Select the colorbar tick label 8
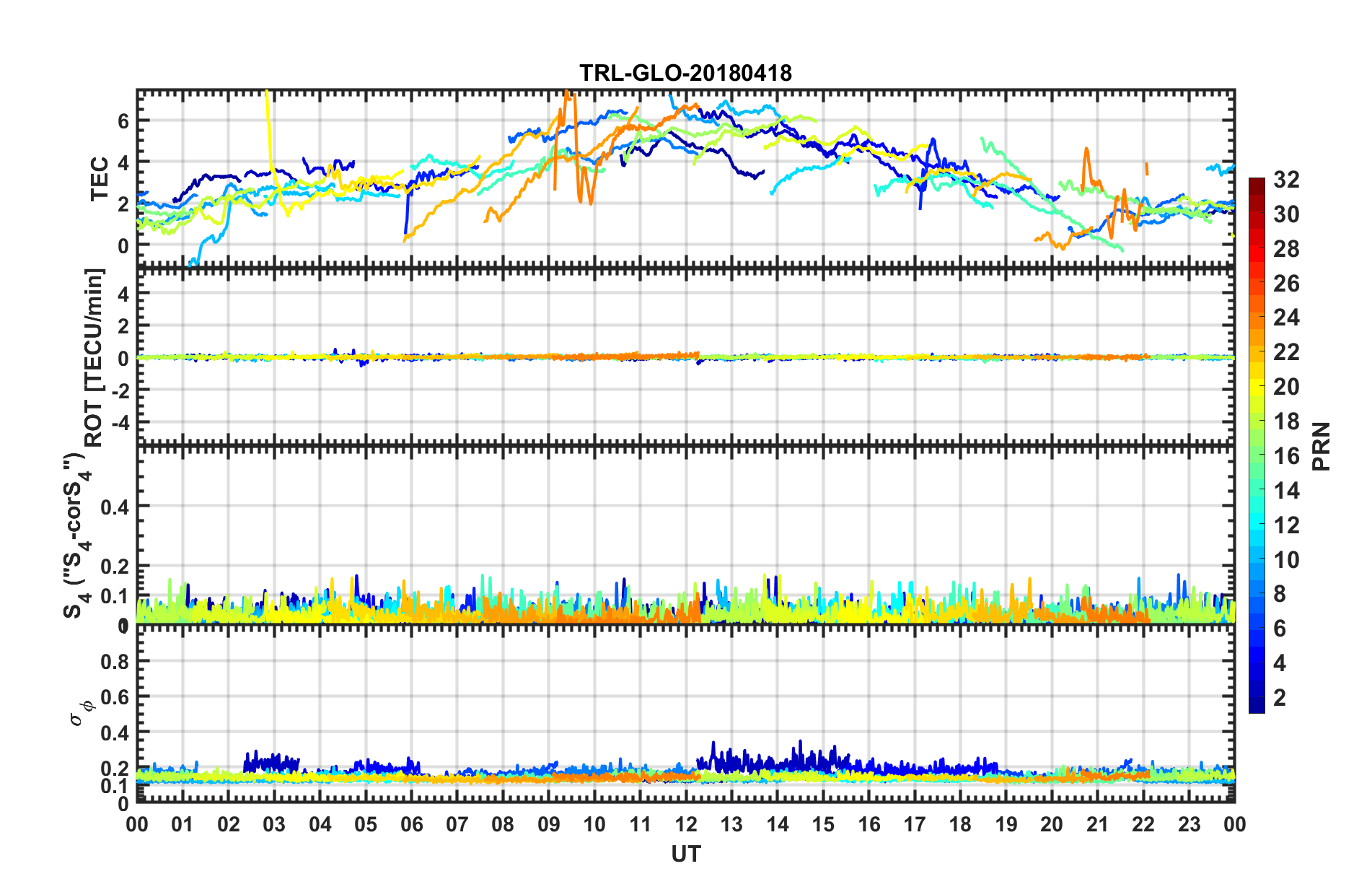This screenshot has height=892, width=1372. pos(1280,594)
